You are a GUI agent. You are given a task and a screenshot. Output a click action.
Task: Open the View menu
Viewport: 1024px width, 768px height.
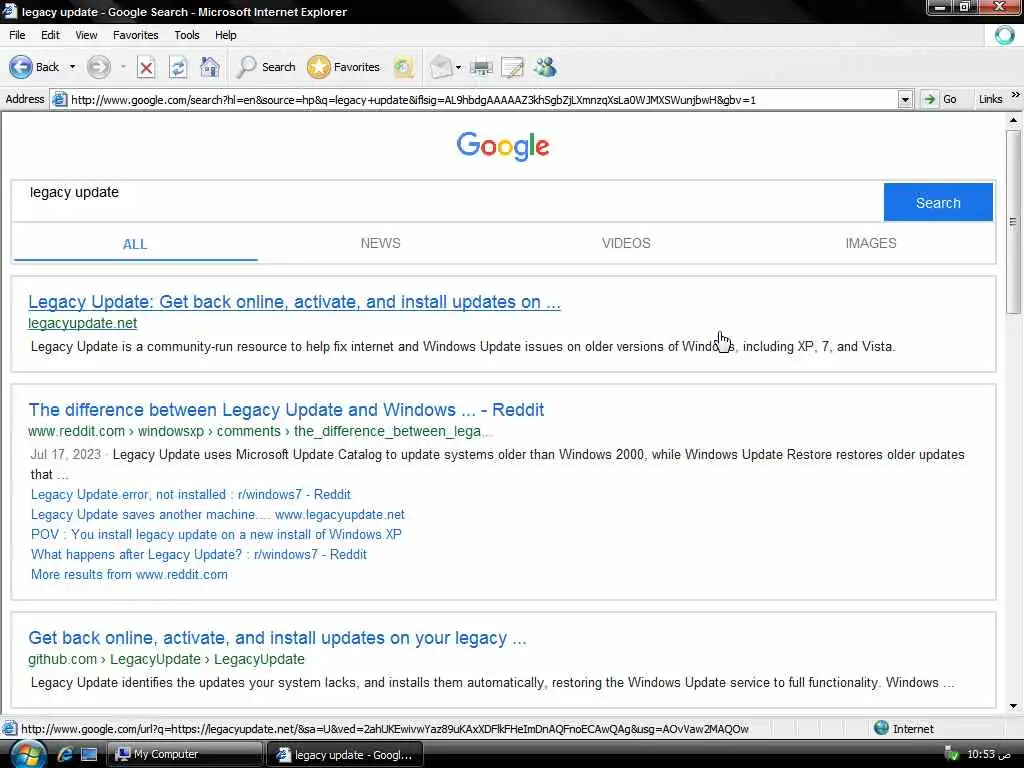tap(86, 35)
